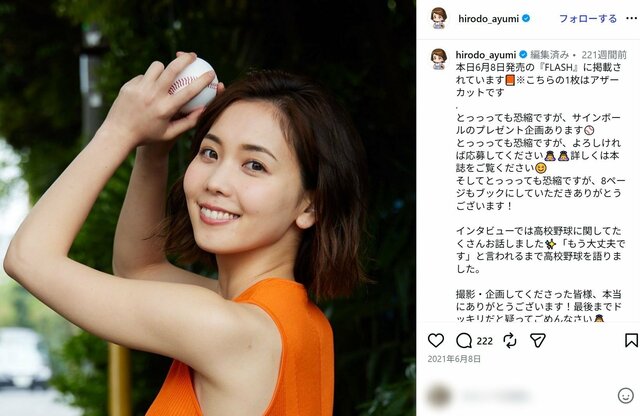Click the header verified badge
This screenshot has width=640, height=416.
tap(526, 18)
